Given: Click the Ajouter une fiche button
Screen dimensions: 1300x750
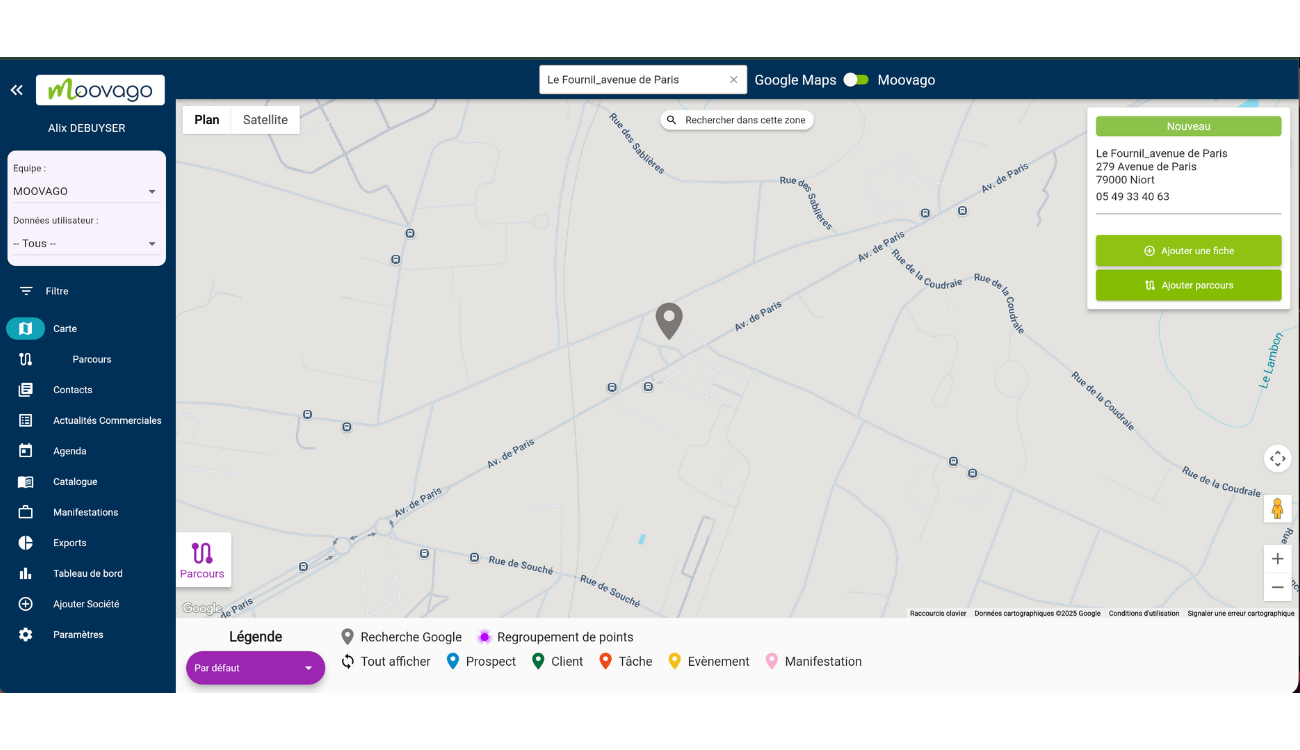Looking at the screenshot, I should click(x=1188, y=251).
